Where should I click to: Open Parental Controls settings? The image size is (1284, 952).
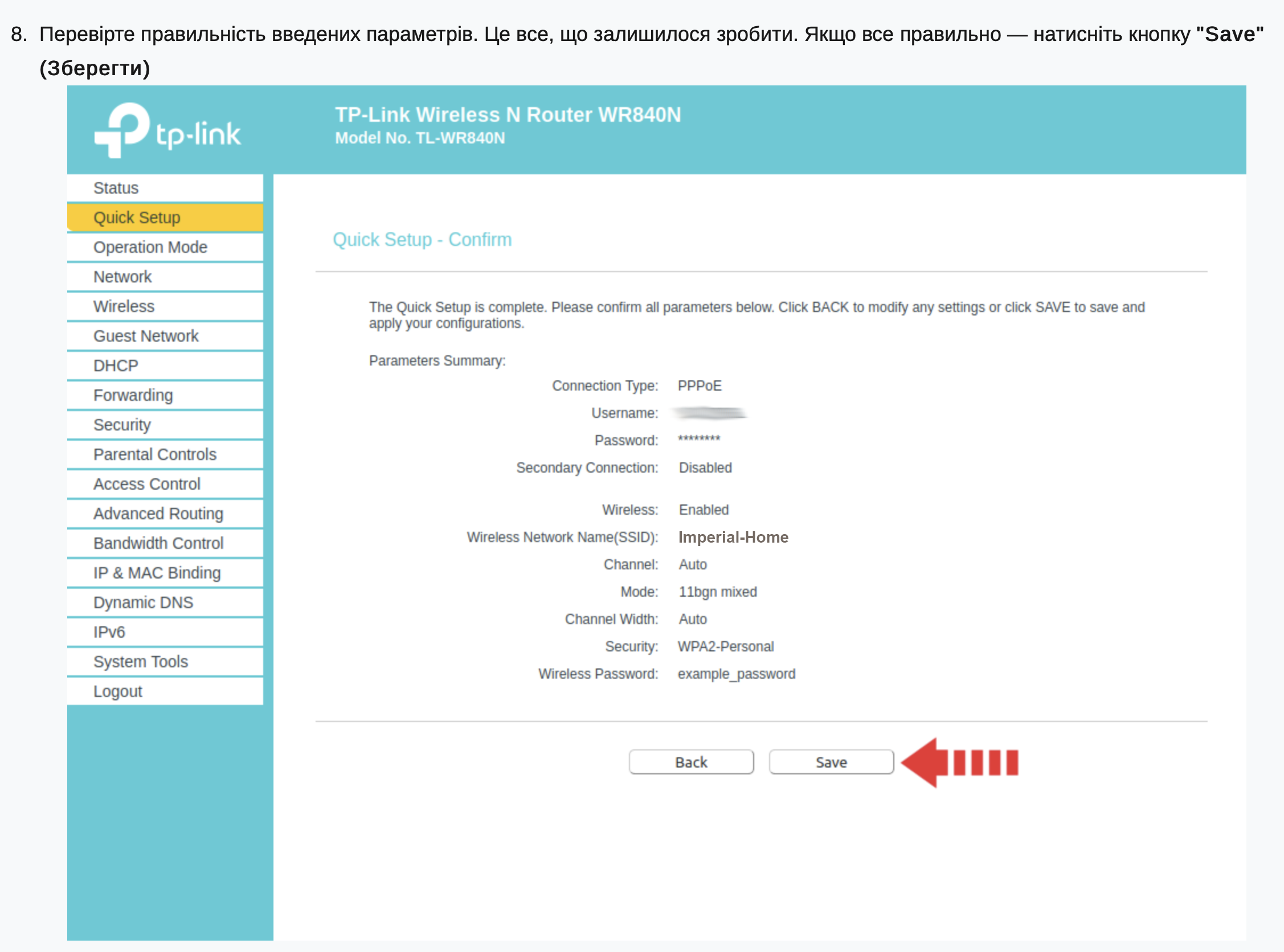(x=154, y=454)
